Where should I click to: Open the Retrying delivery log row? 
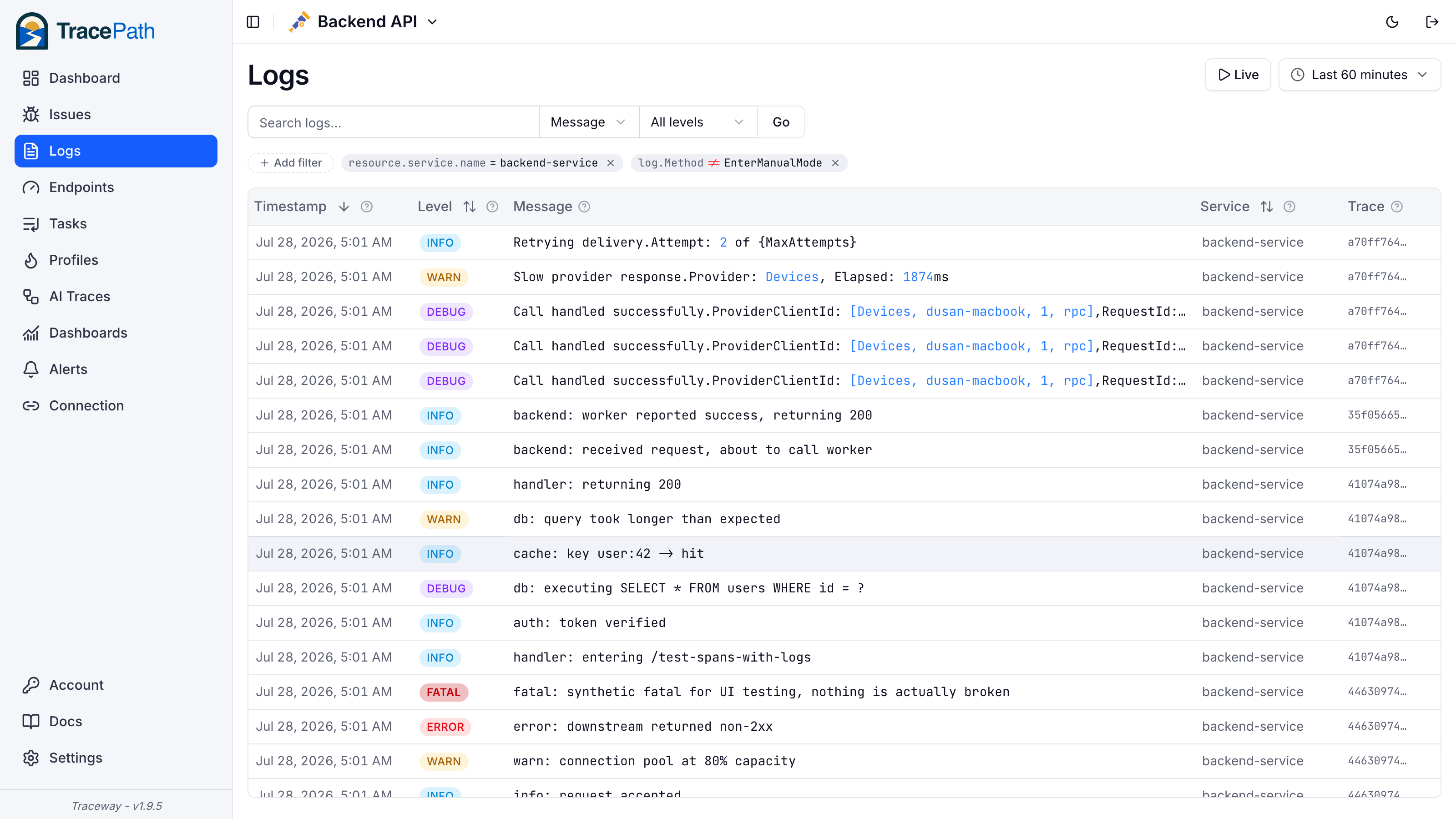(x=844, y=243)
